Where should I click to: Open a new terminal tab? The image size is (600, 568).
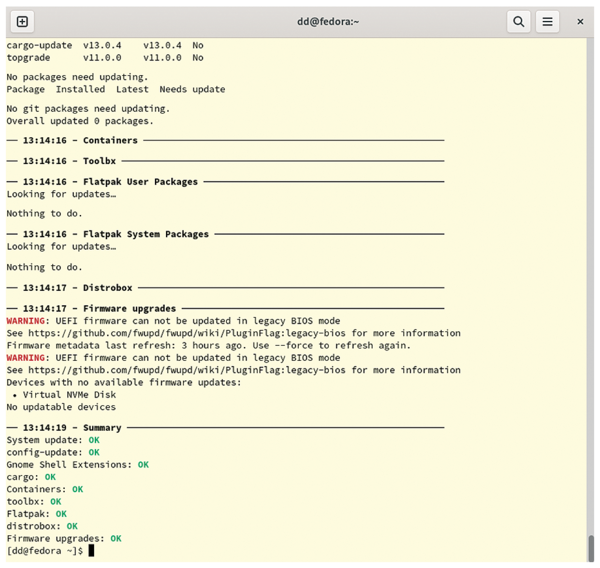22,21
